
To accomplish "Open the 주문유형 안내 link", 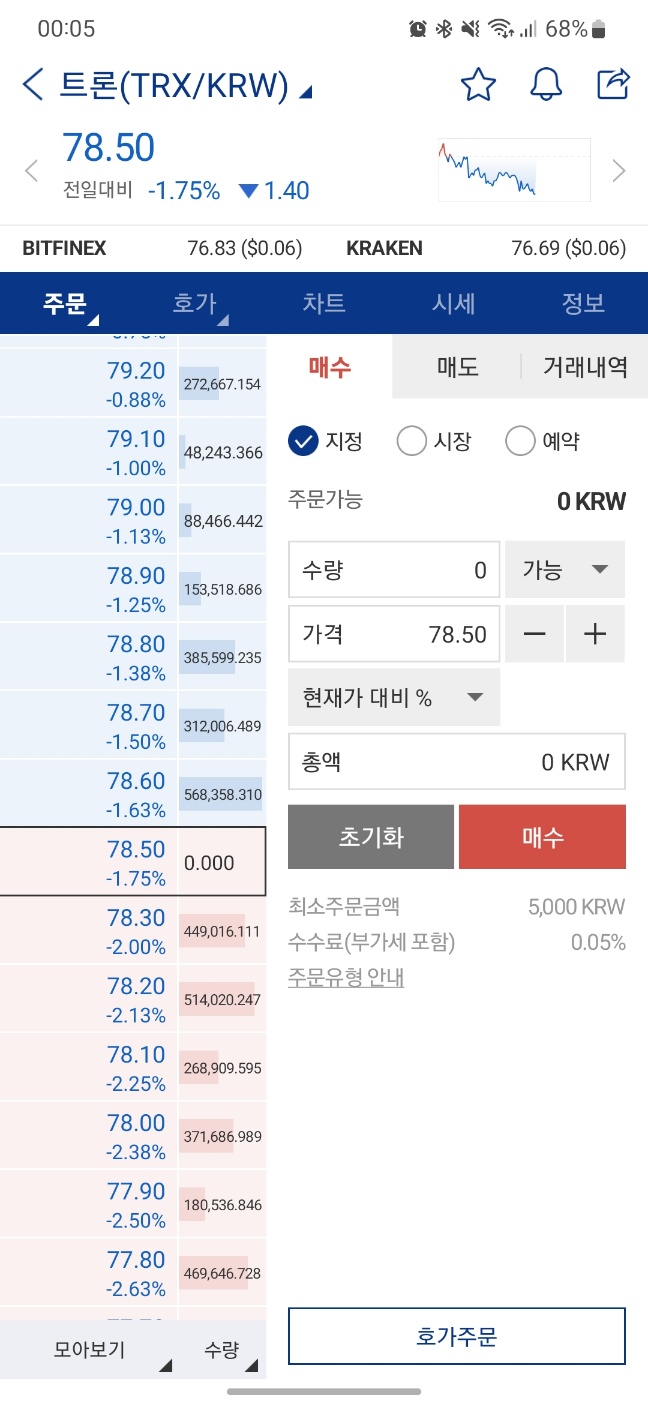I will tap(346, 977).
